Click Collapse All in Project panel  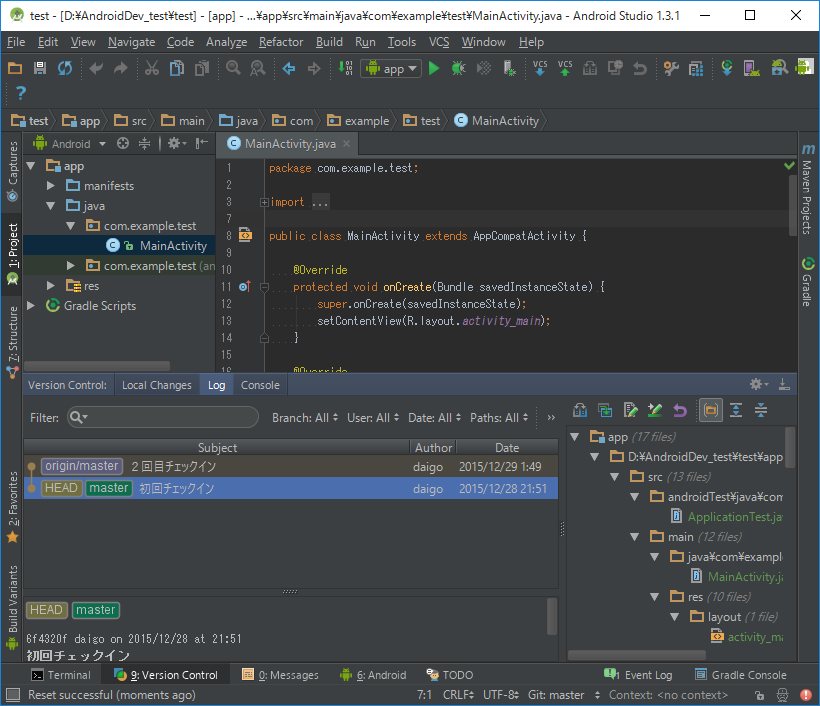pyautogui.click(x=144, y=143)
